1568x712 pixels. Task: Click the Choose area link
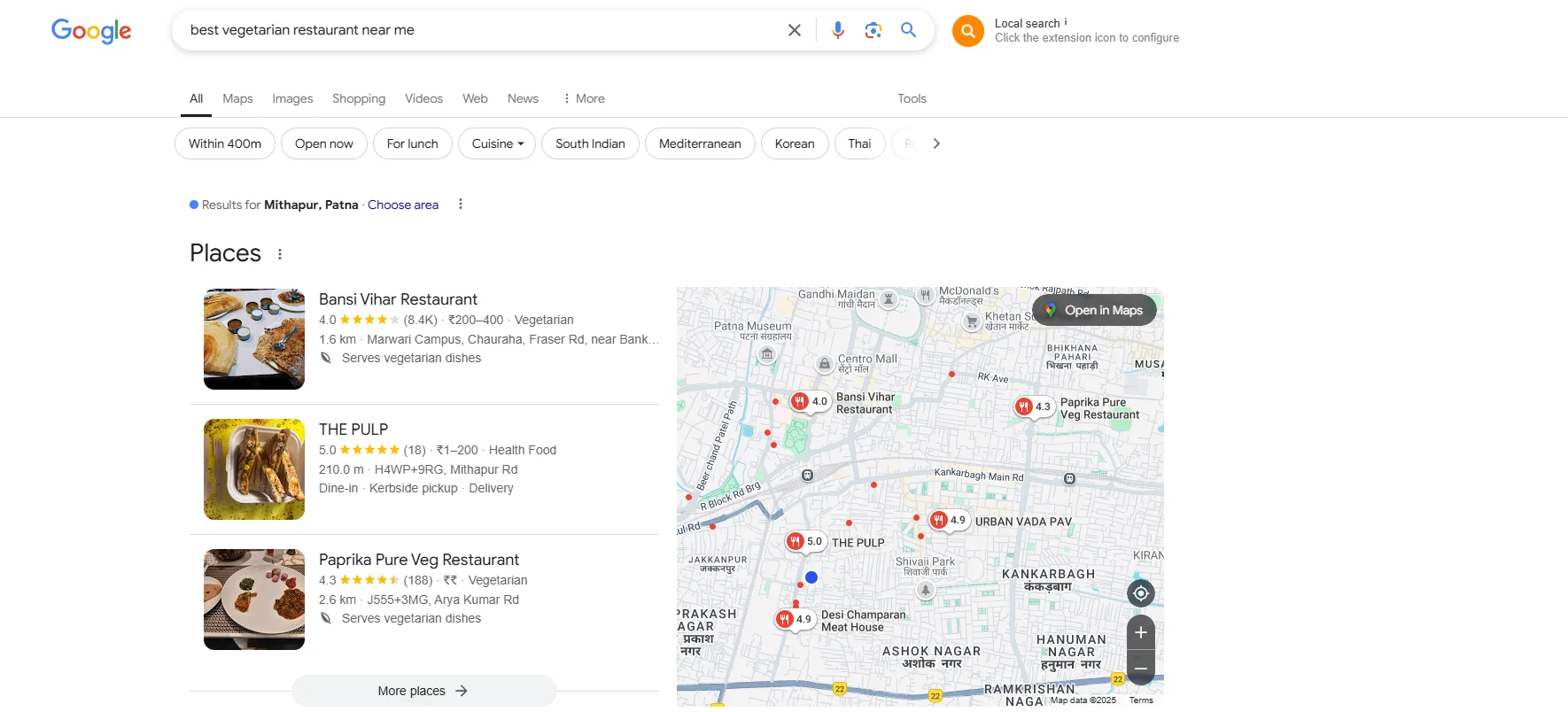point(403,205)
